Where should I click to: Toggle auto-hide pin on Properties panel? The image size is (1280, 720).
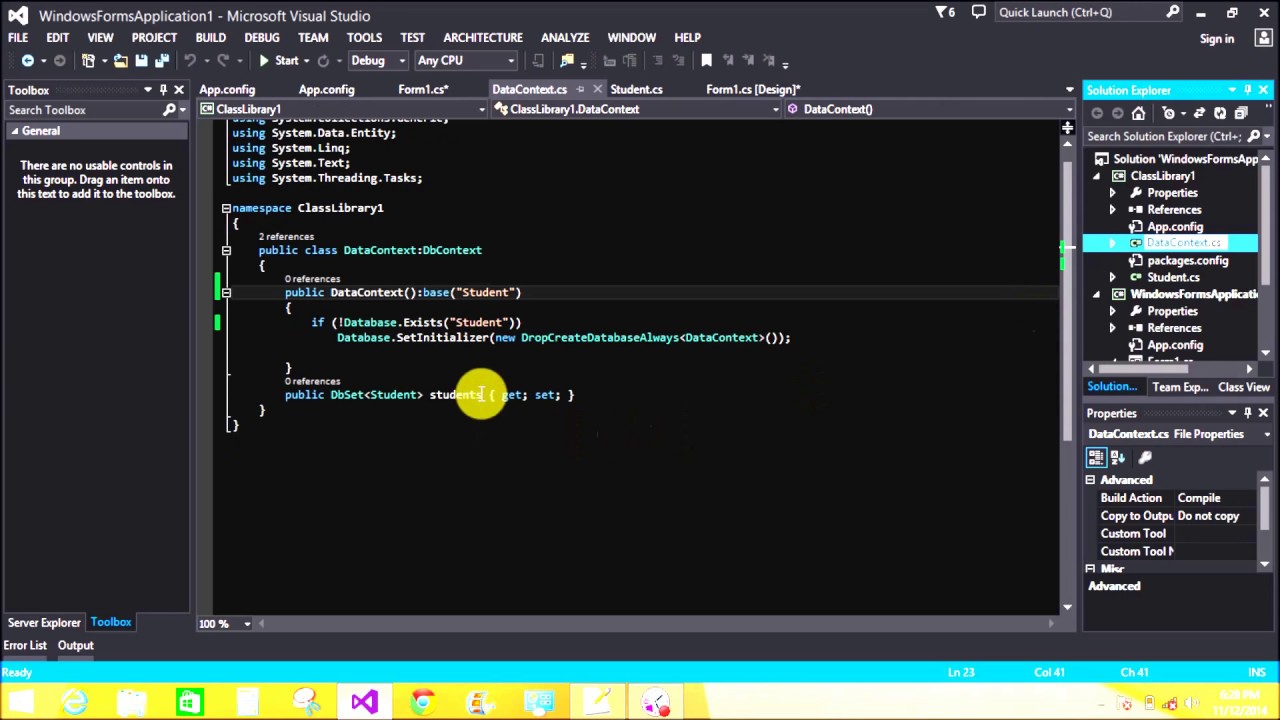pos(1248,413)
